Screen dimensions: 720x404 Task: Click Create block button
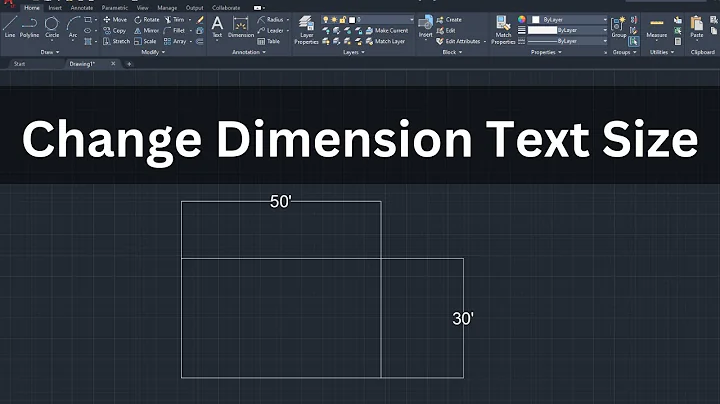(x=449, y=20)
